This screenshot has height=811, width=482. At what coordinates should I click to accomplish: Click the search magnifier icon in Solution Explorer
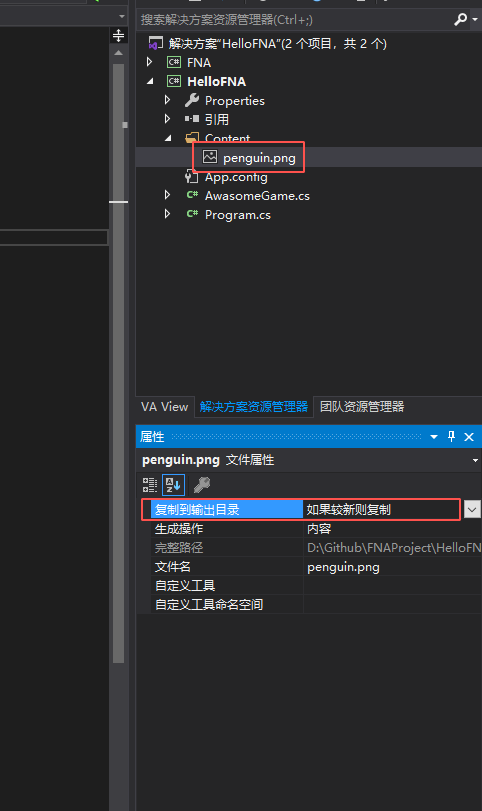click(x=460, y=20)
